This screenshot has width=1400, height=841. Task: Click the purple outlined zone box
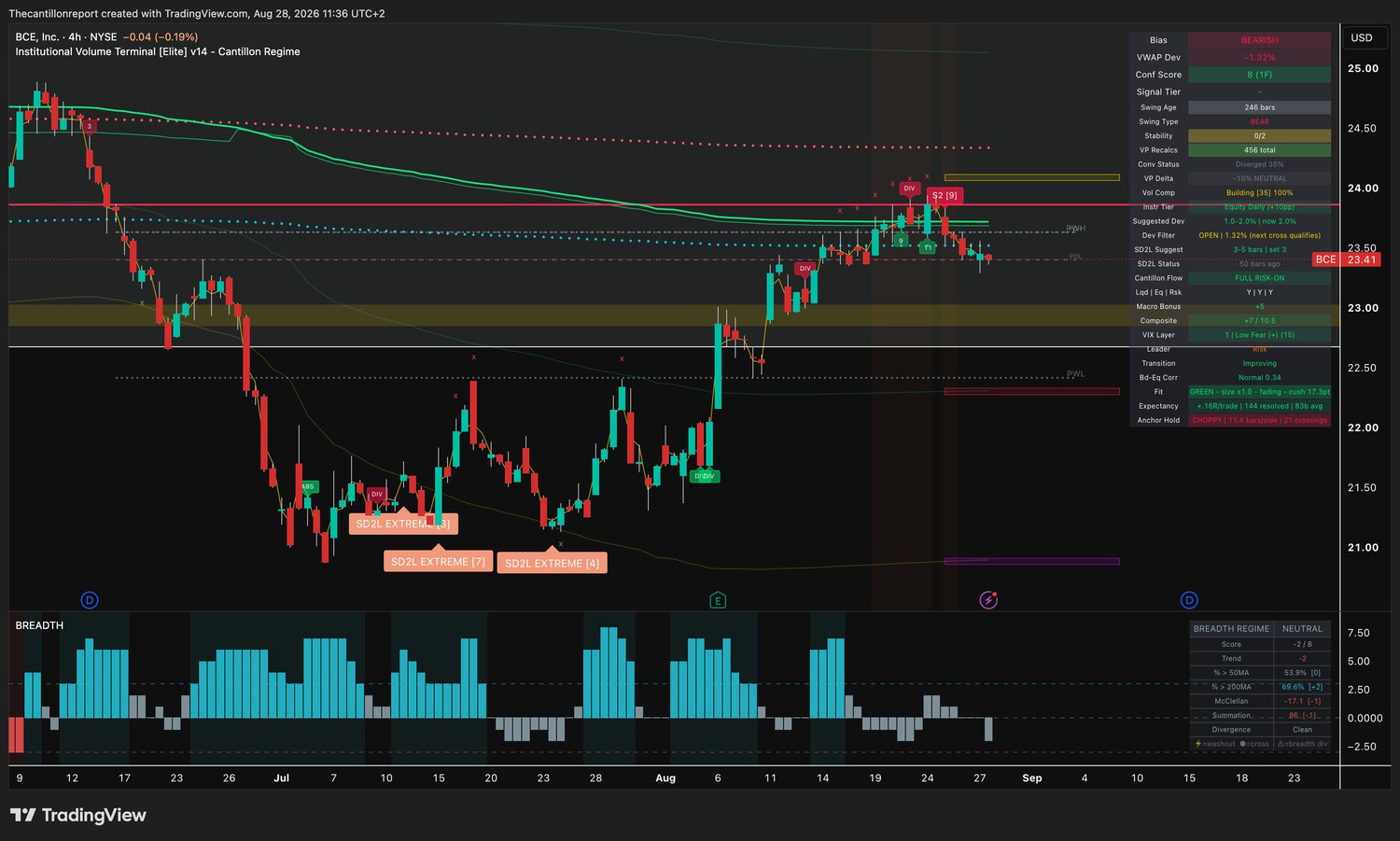1031,561
